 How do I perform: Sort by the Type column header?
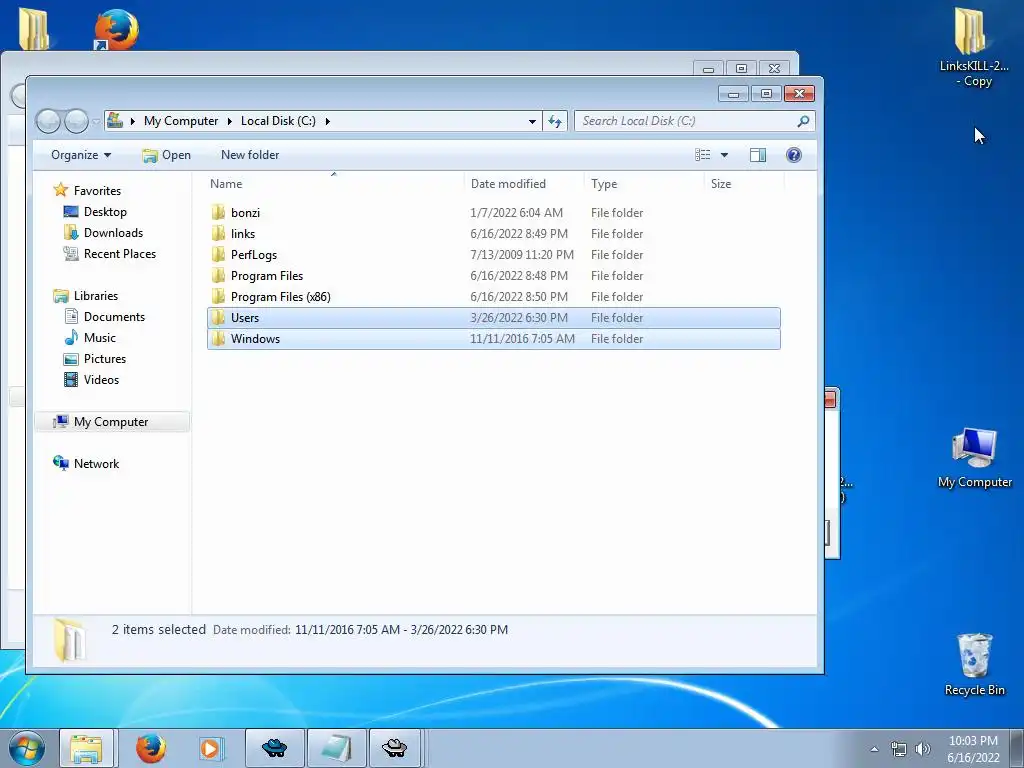(644, 184)
